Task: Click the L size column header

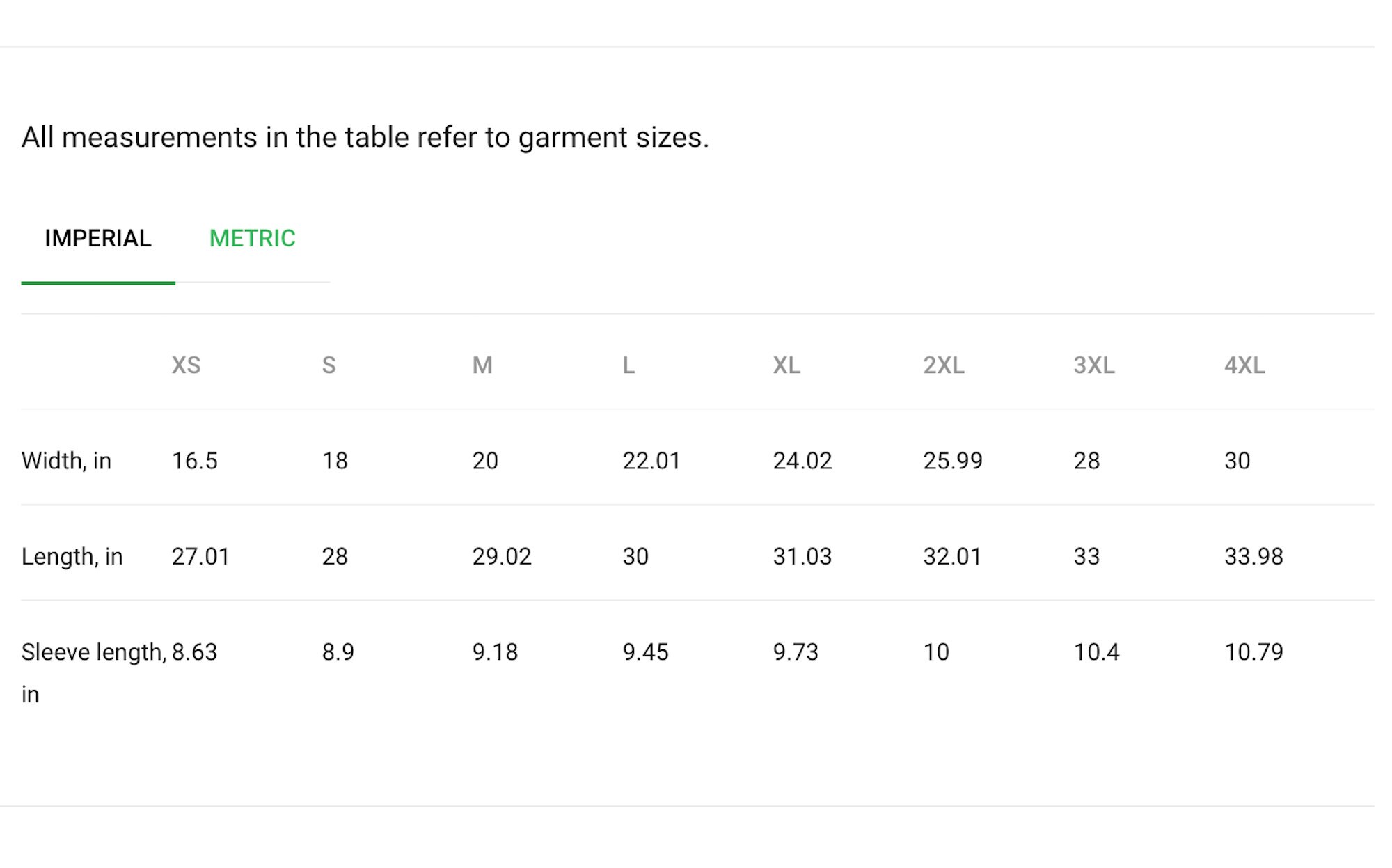Action: pyautogui.click(x=628, y=365)
